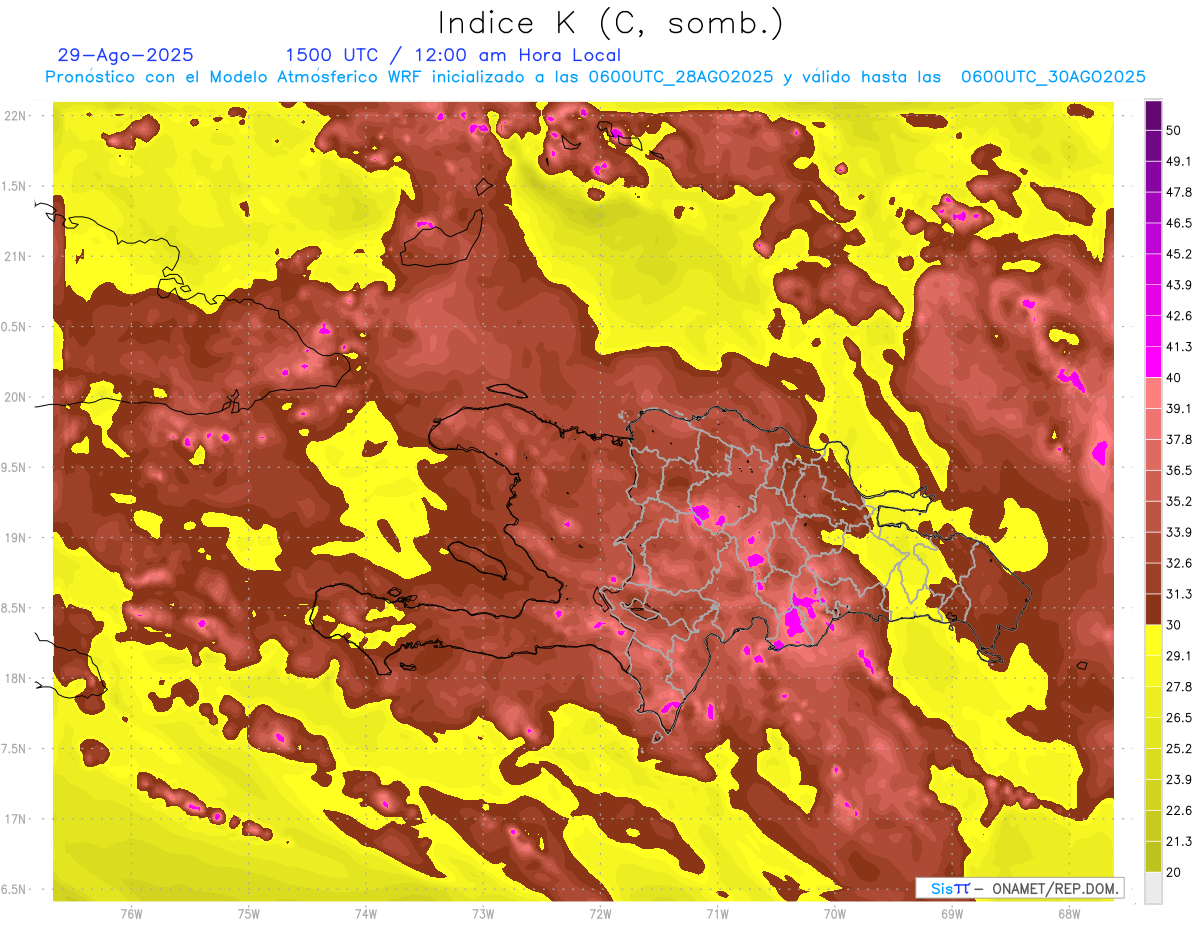Click the "49.1" color scale value

click(x=1178, y=161)
